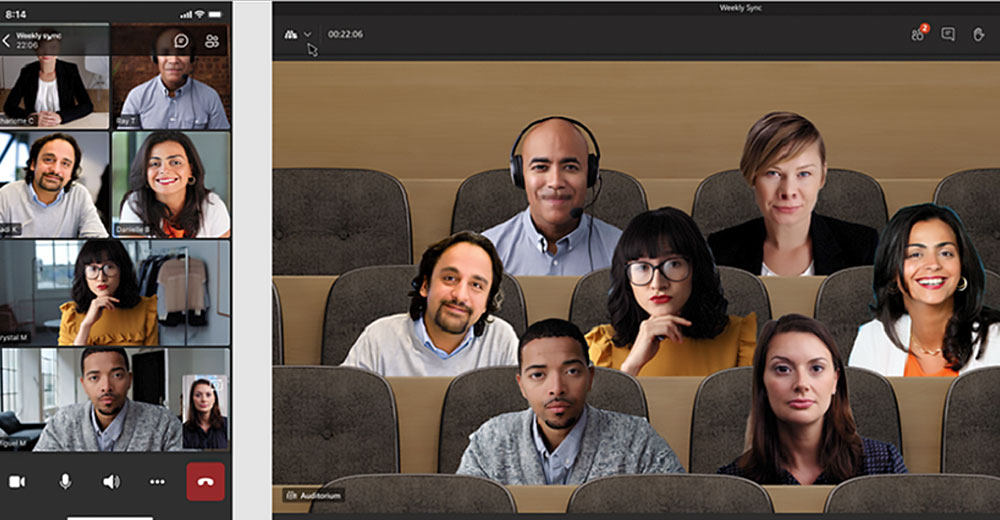Open more options ellipsis on mobile

[157, 481]
